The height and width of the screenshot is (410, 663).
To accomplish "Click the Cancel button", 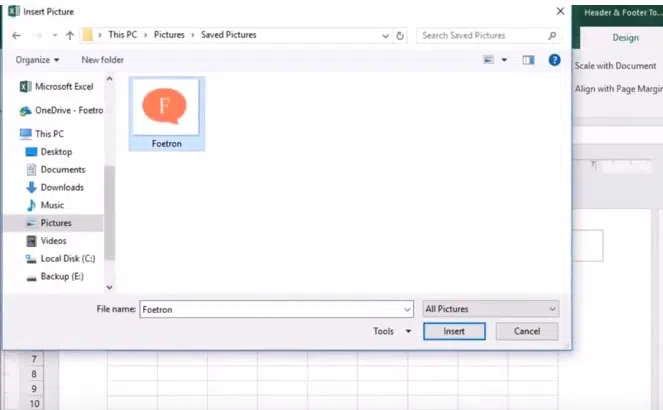I will click(527, 331).
